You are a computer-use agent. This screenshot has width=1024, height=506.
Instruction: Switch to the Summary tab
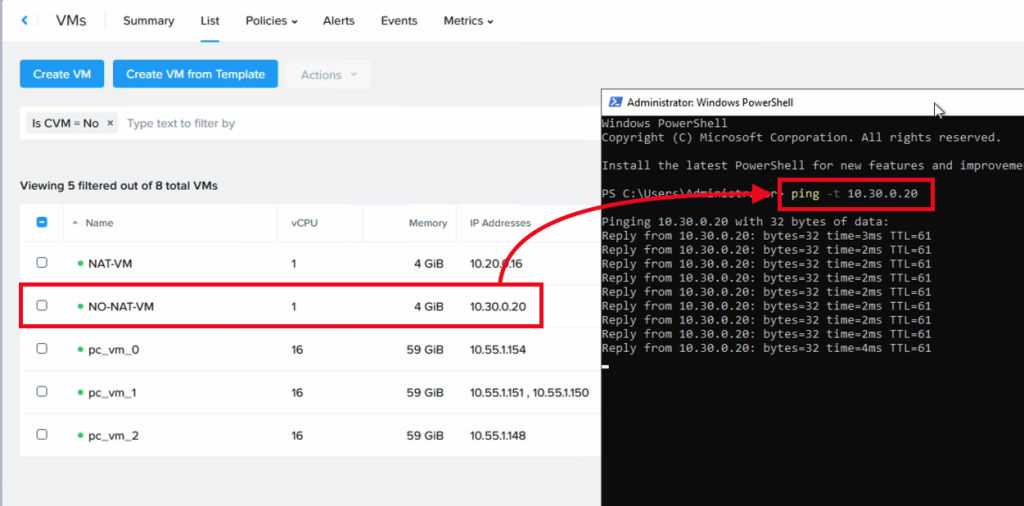click(148, 21)
